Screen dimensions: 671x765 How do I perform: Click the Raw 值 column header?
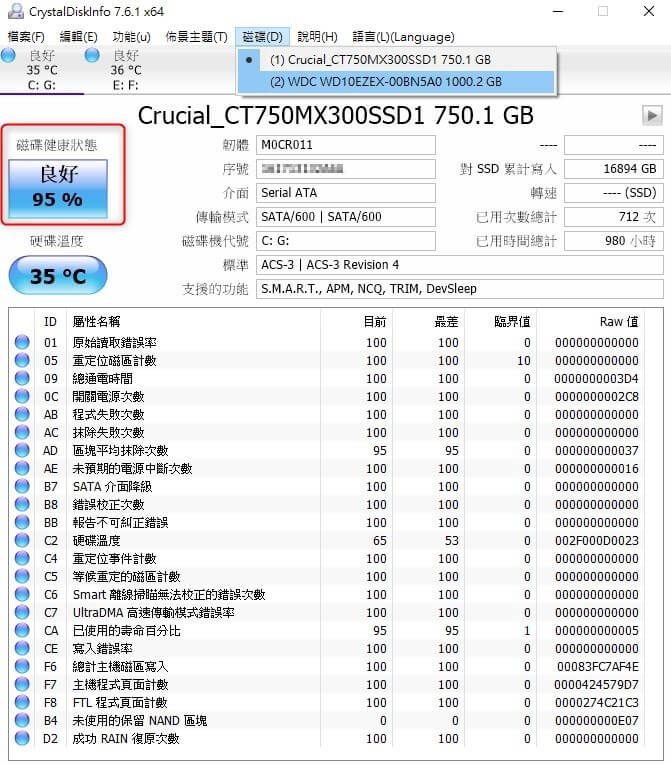[x=591, y=322]
